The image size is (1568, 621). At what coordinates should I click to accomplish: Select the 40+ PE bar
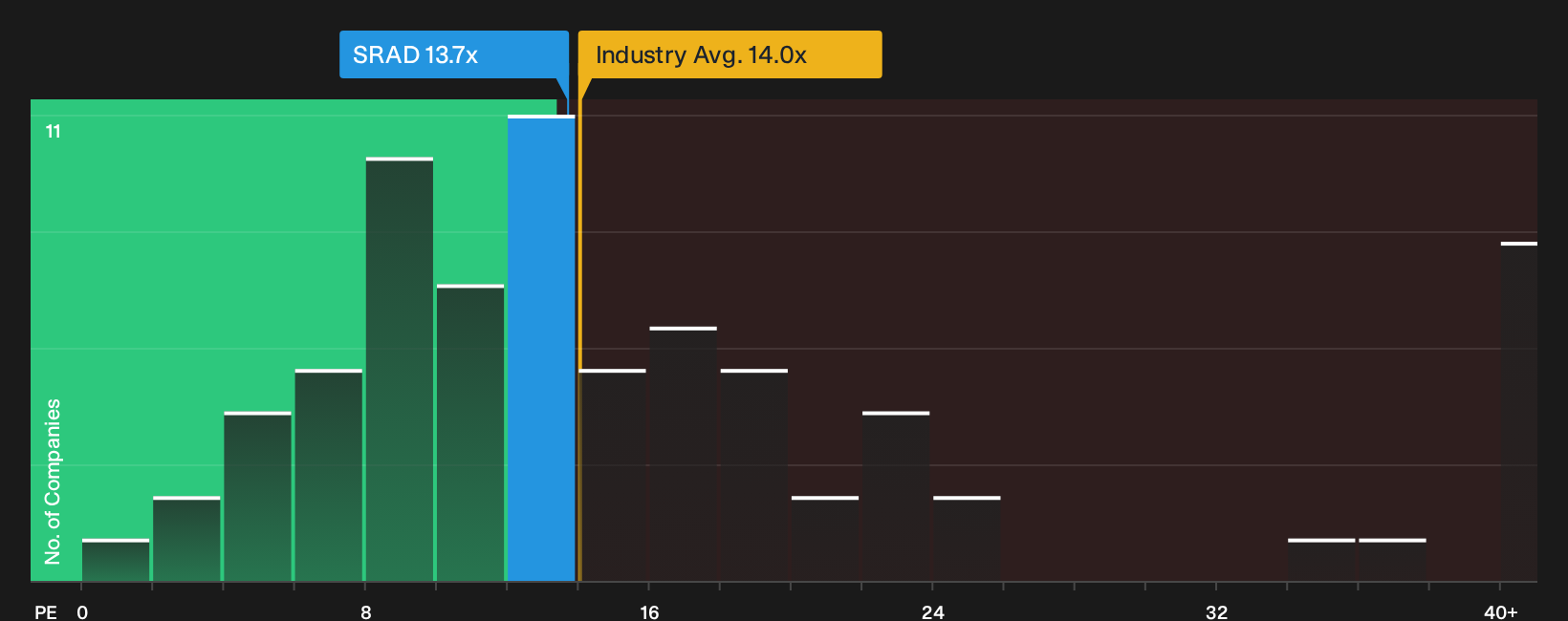(1519, 412)
